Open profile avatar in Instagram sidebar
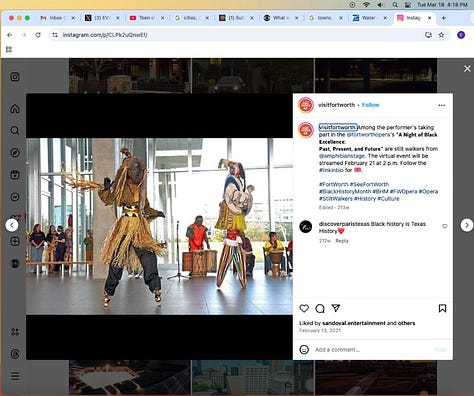 click(x=15, y=264)
